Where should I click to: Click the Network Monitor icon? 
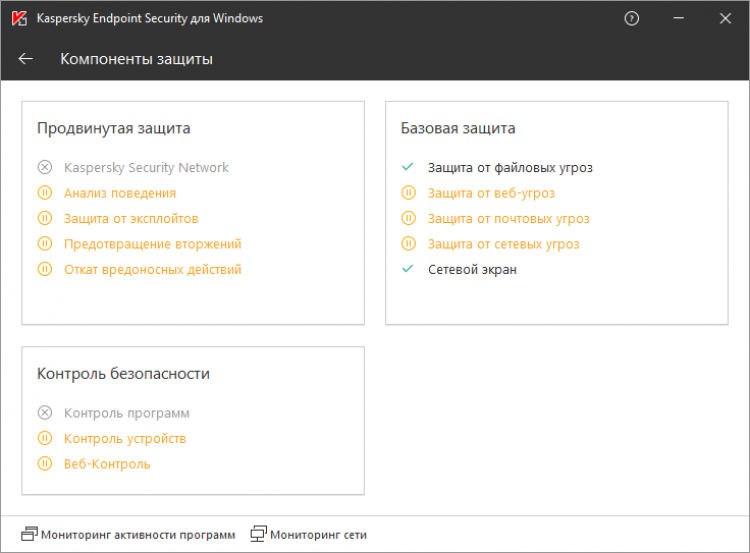pos(259,534)
